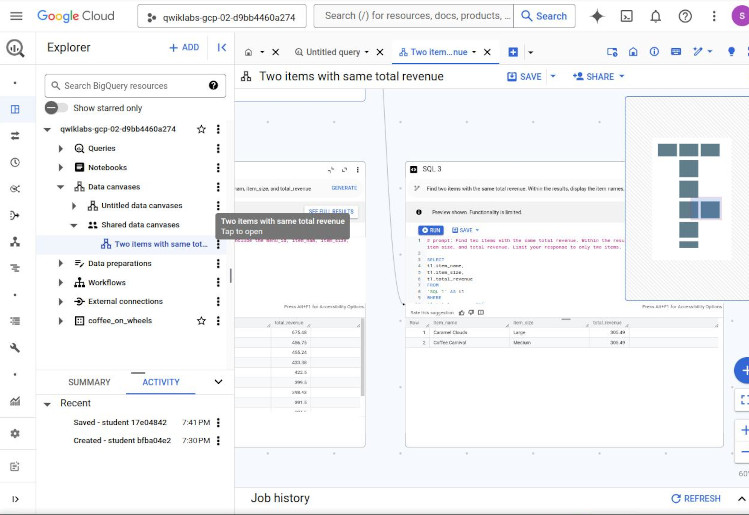Toggle Show starred only switch

(56, 108)
